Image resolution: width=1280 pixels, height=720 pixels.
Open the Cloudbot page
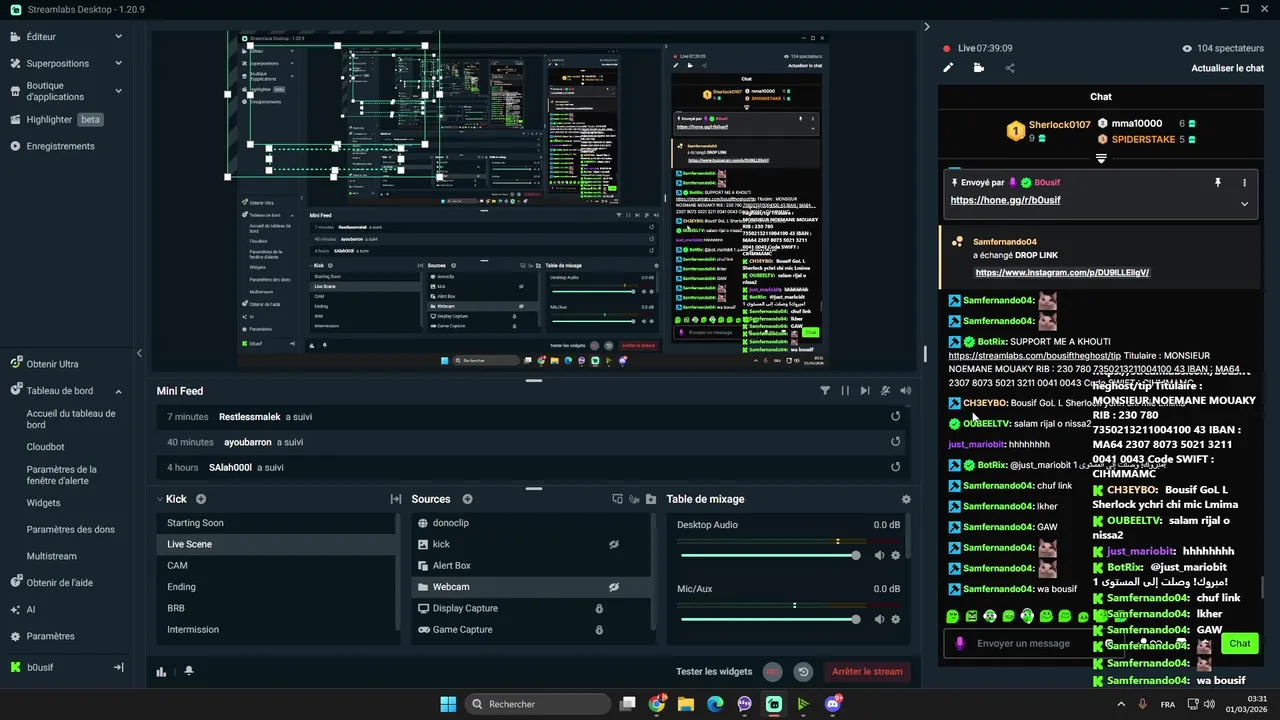[x=45, y=447]
